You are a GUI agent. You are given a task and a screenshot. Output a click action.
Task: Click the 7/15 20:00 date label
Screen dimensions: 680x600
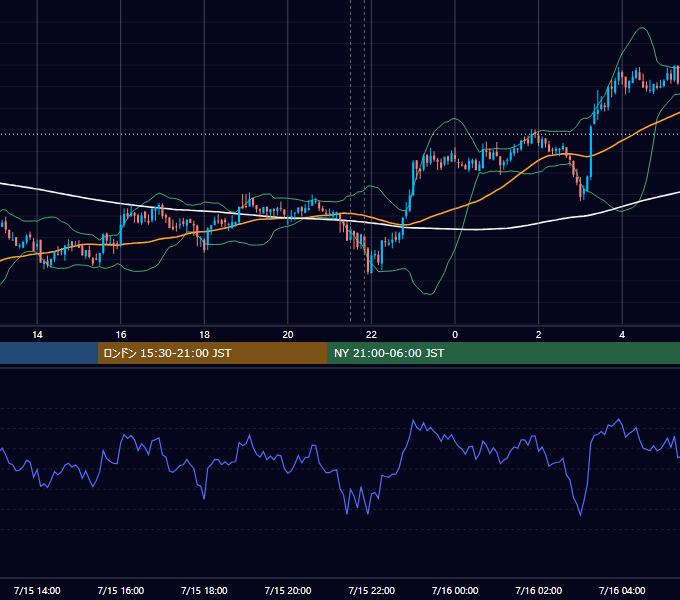point(288,590)
